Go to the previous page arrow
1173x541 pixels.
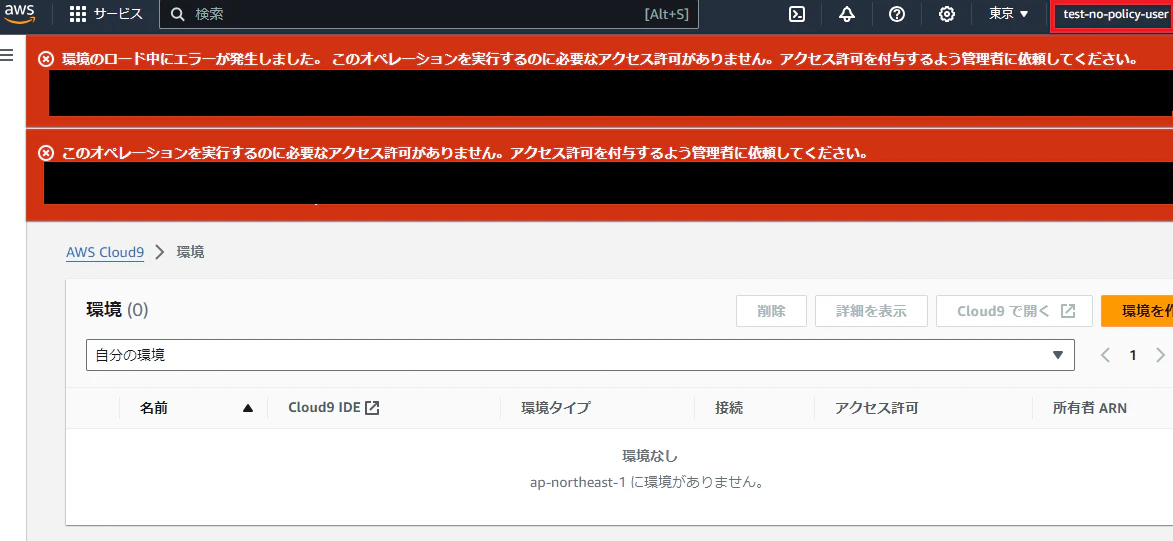point(1106,355)
